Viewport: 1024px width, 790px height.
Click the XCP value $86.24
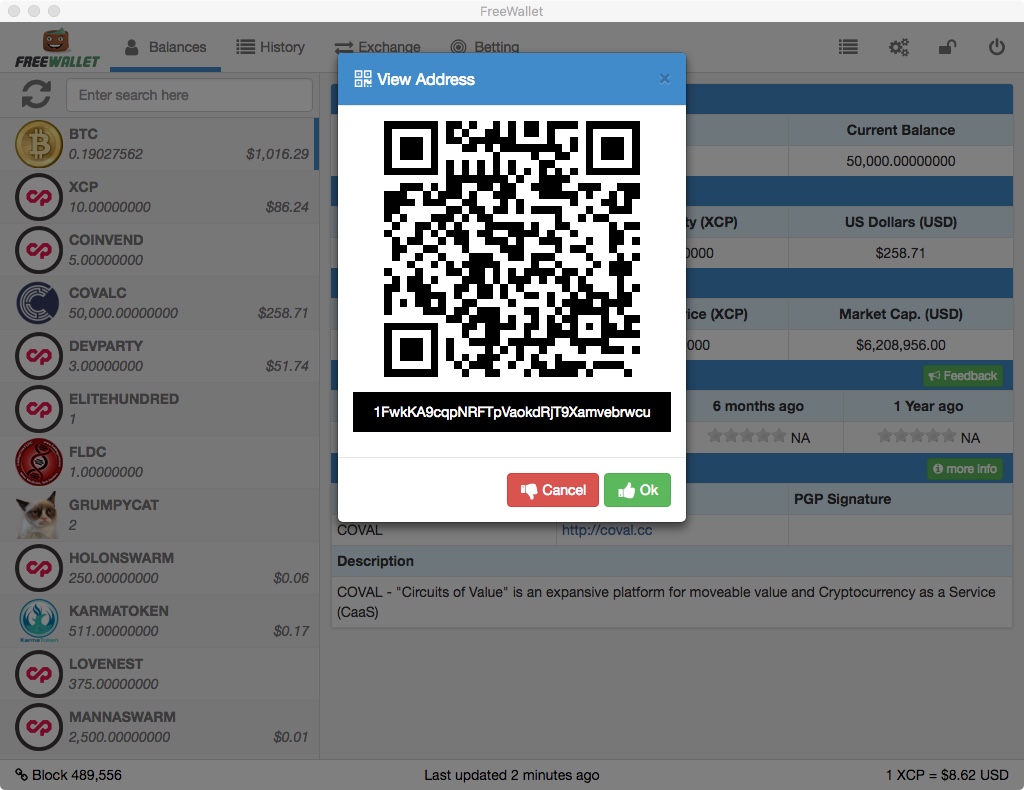coord(287,207)
